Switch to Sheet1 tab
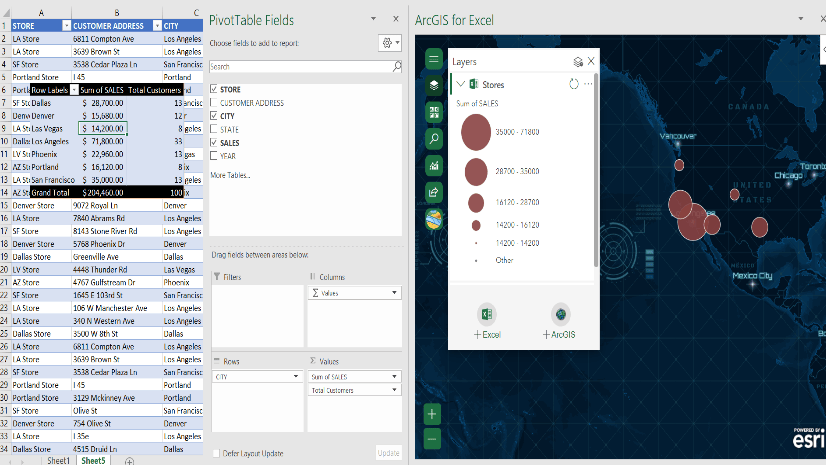This screenshot has width=826, height=465. coord(58,460)
